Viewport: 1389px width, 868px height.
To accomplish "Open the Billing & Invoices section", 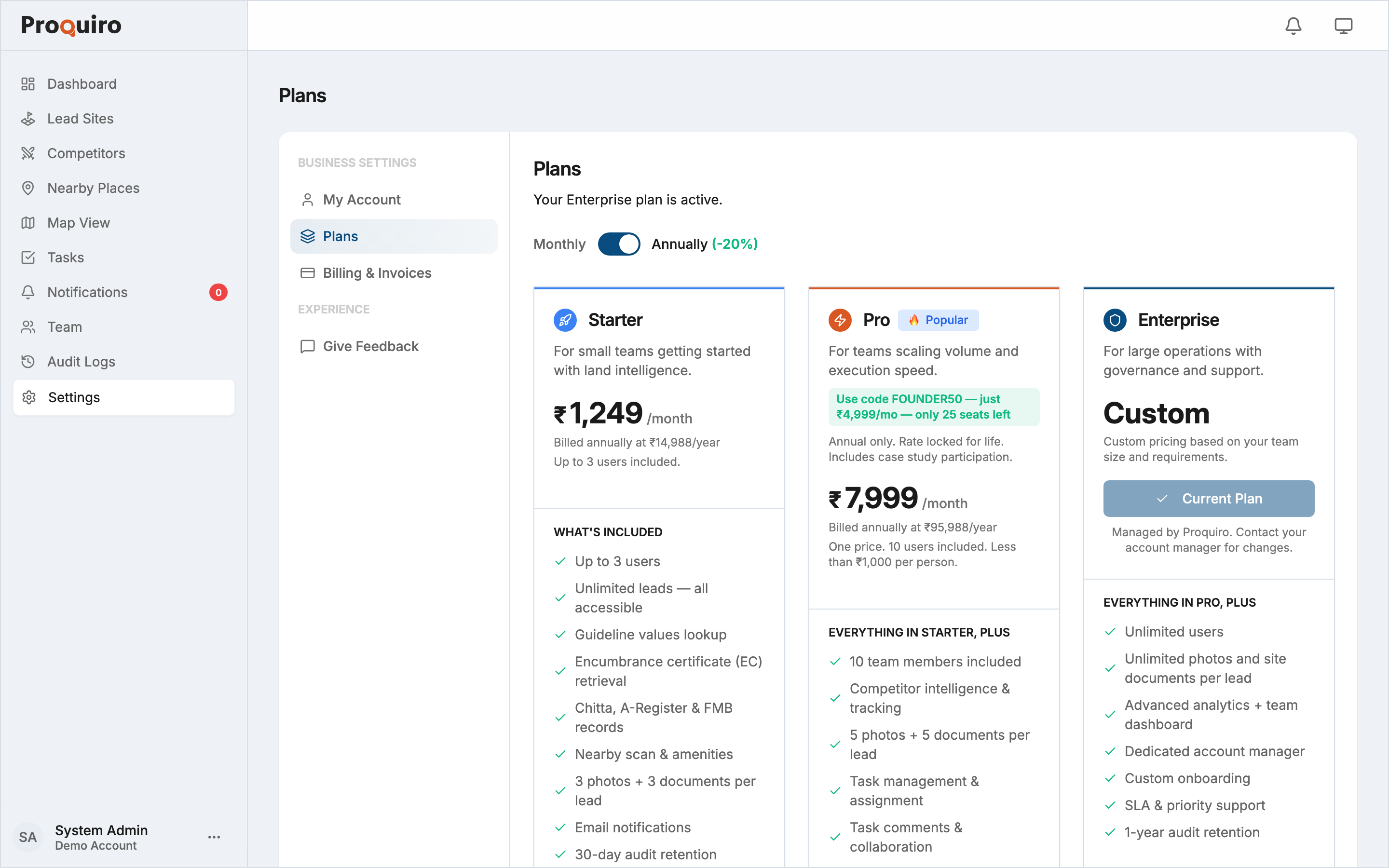I will tap(377, 272).
